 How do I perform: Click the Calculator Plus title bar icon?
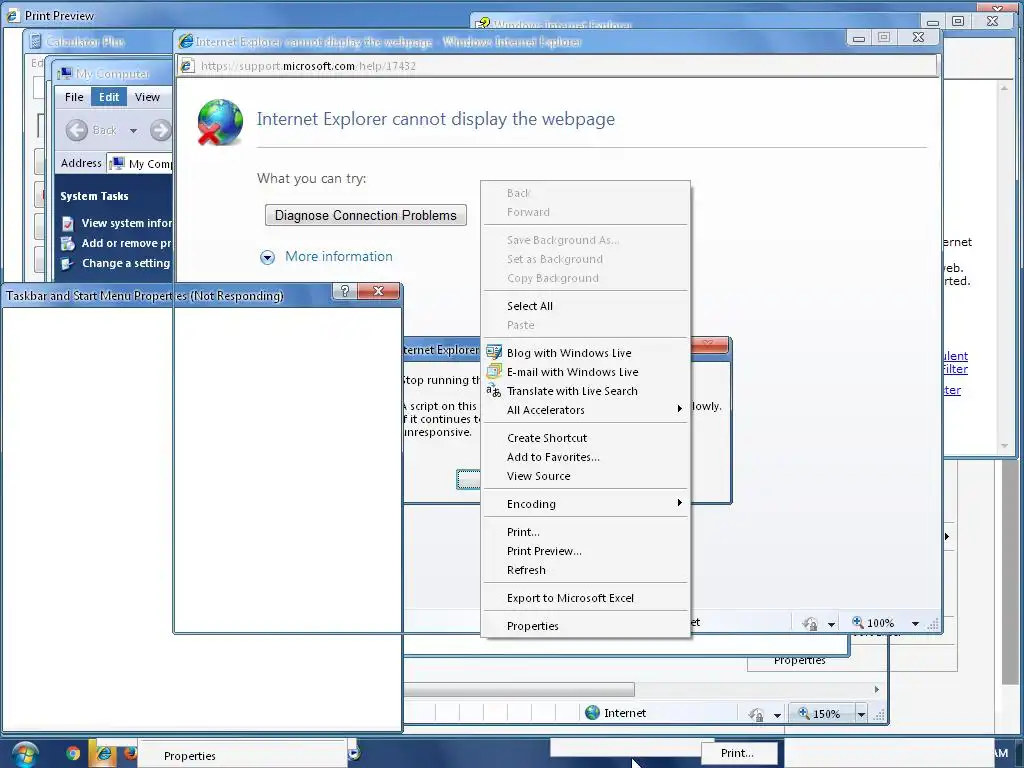coord(35,42)
